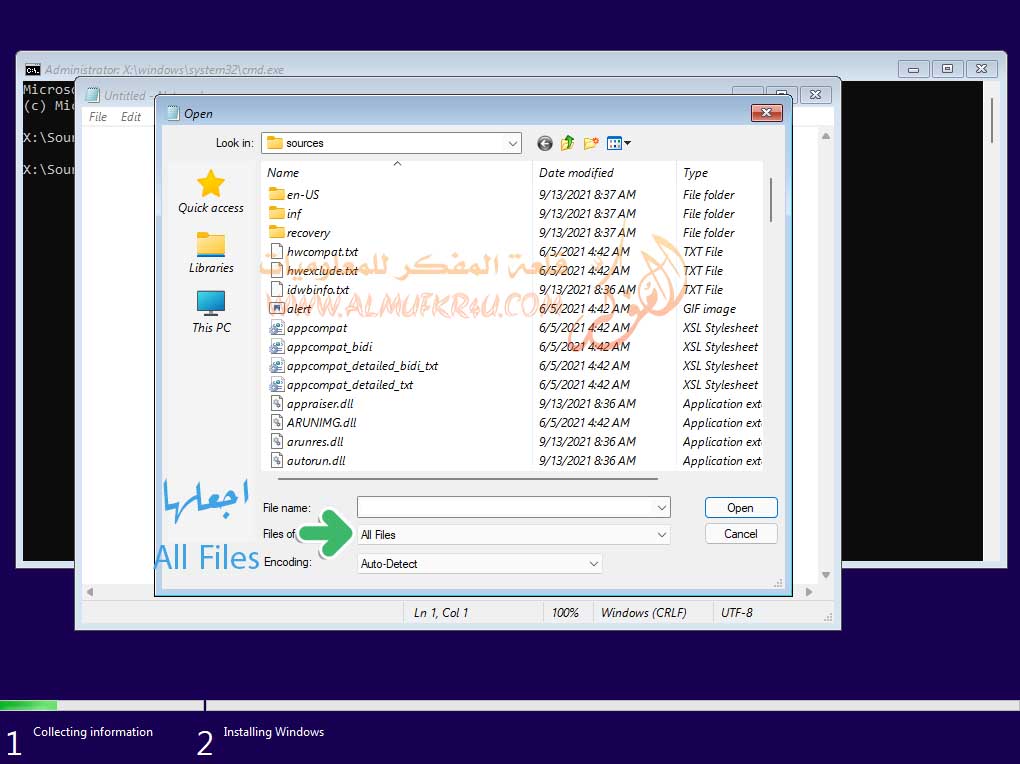This screenshot has height=764, width=1020.
Task: Select Quick access in places bar
Action: (x=211, y=191)
